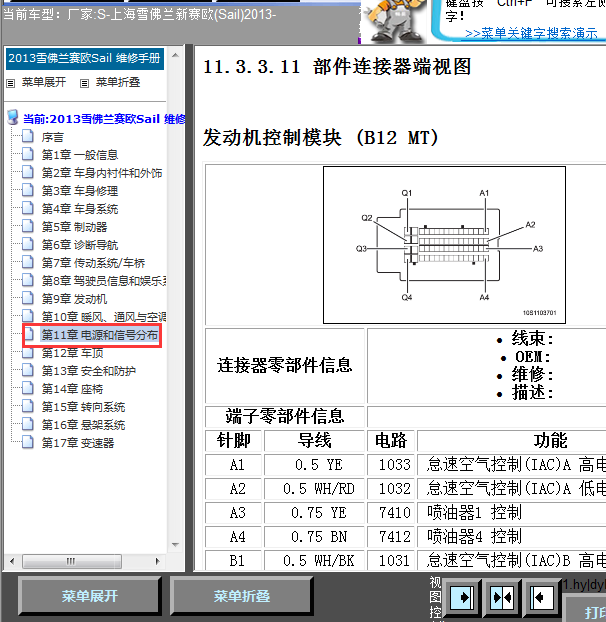Click circuit cell 7410
The width and height of the screenshot is (606, 622).
tap(391, 513)
